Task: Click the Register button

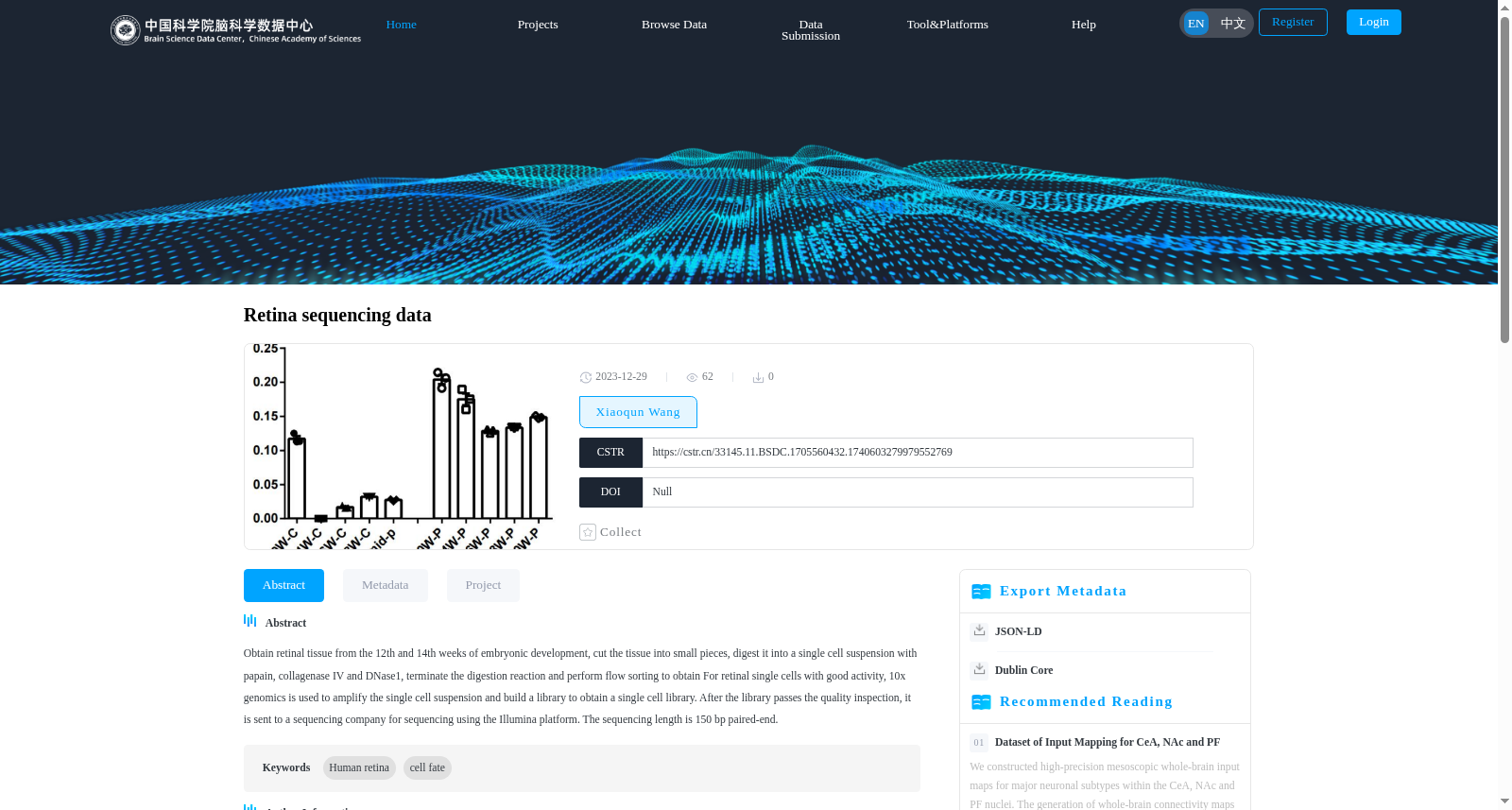Action: [x=1293, y=22]
